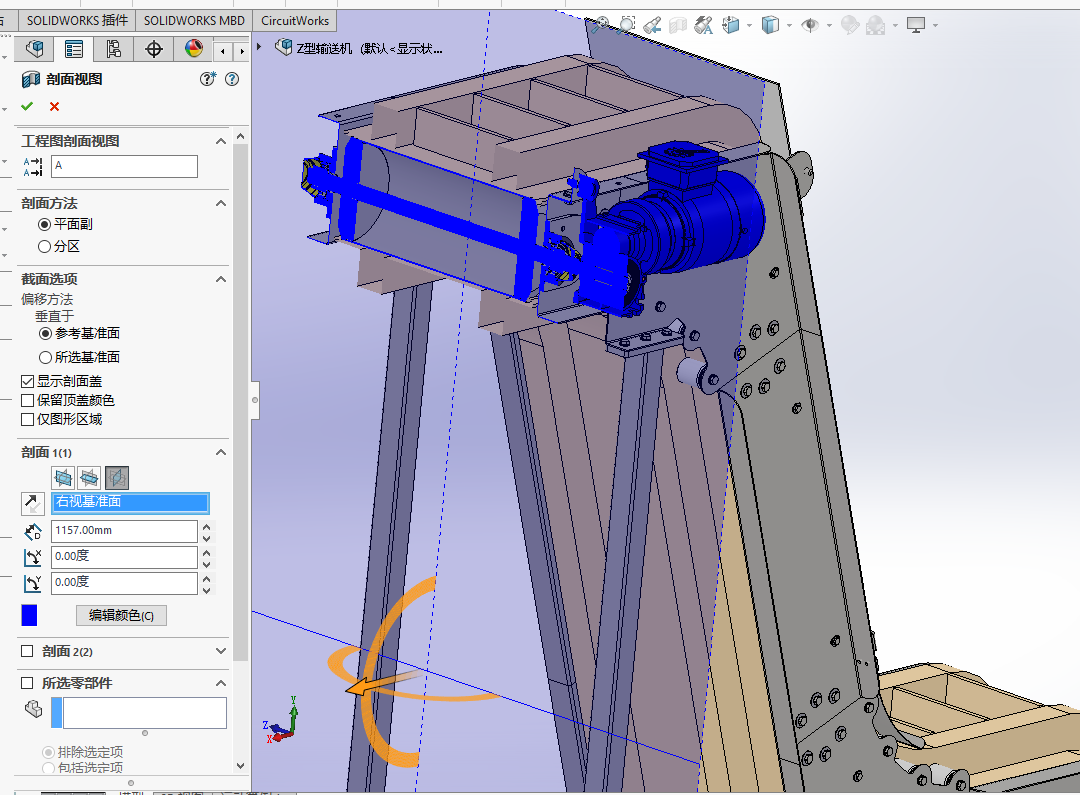Image resolution: width=1080 pixels, height=795 pixels.
Task: Collapse the 截面选项 section
Action: [221, 279]
